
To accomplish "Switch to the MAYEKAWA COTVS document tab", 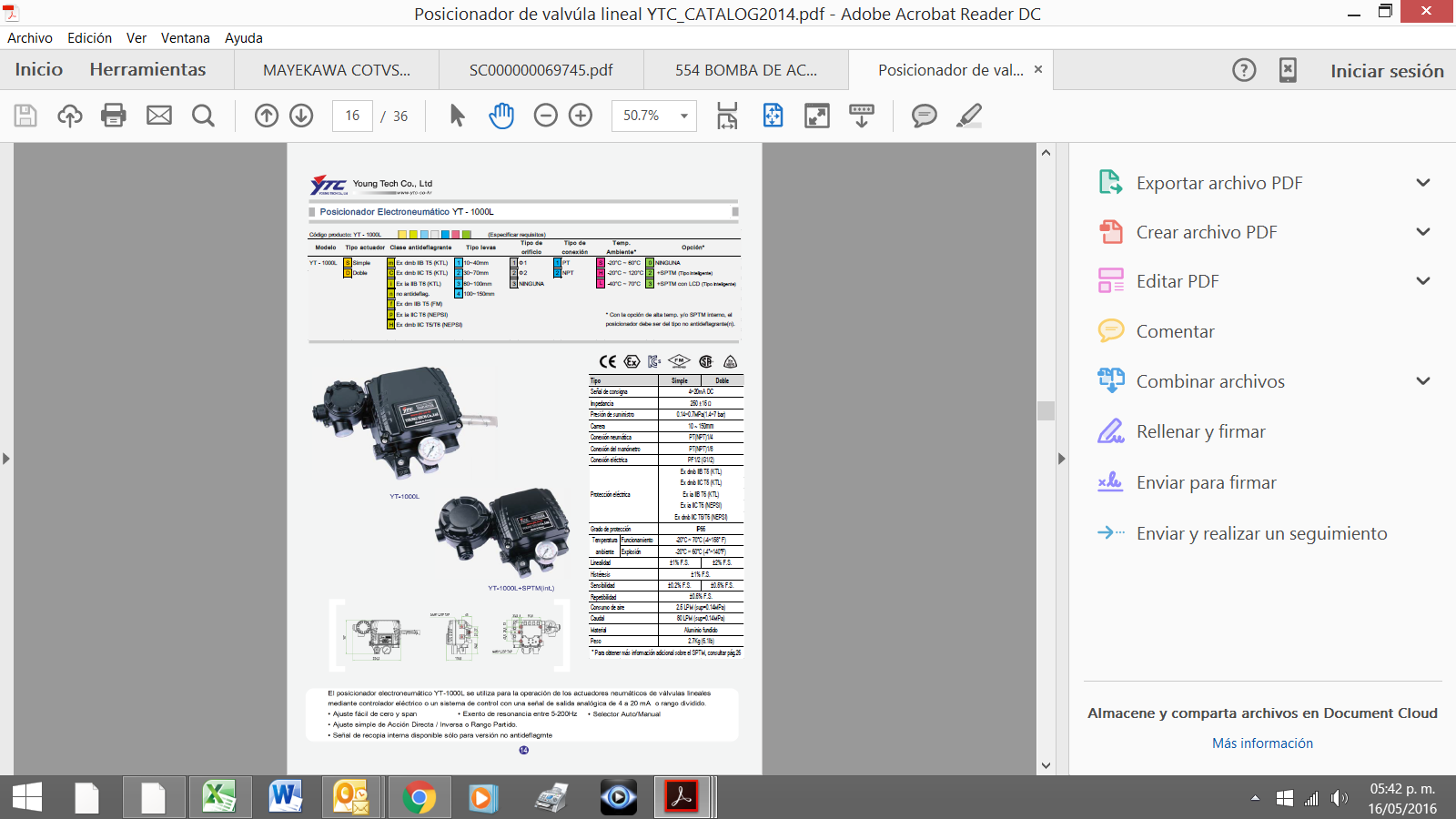I will tap(337, 70).
